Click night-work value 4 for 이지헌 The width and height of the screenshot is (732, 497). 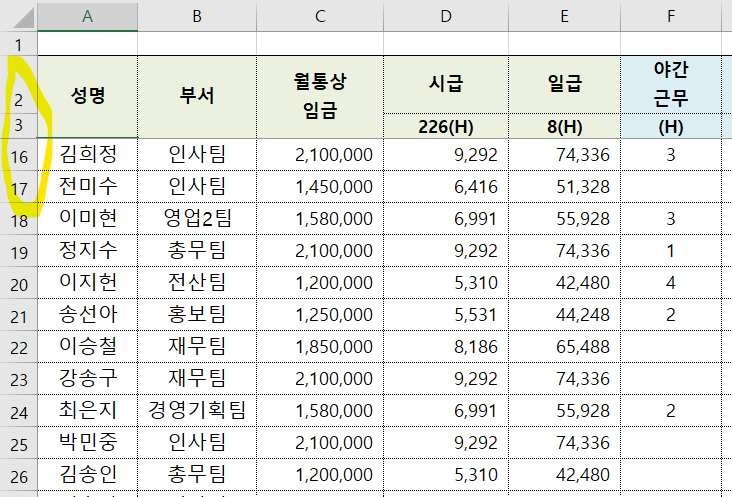pyautogui.click(x=671, y=283)
